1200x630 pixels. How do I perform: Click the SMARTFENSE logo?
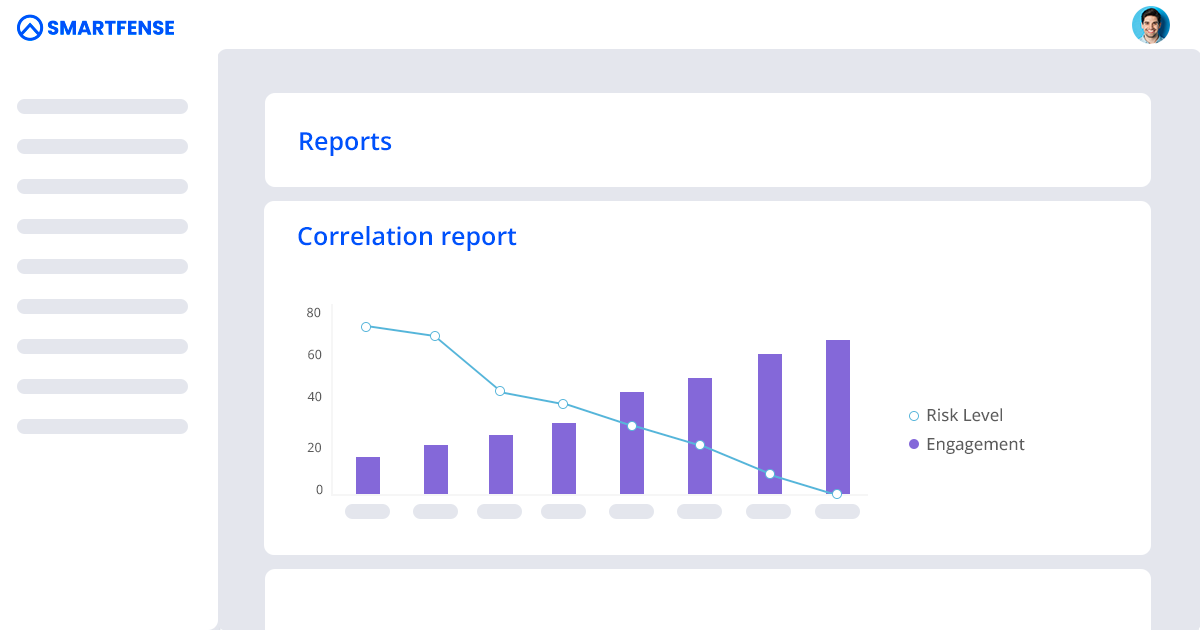click(x=96, y=28)
